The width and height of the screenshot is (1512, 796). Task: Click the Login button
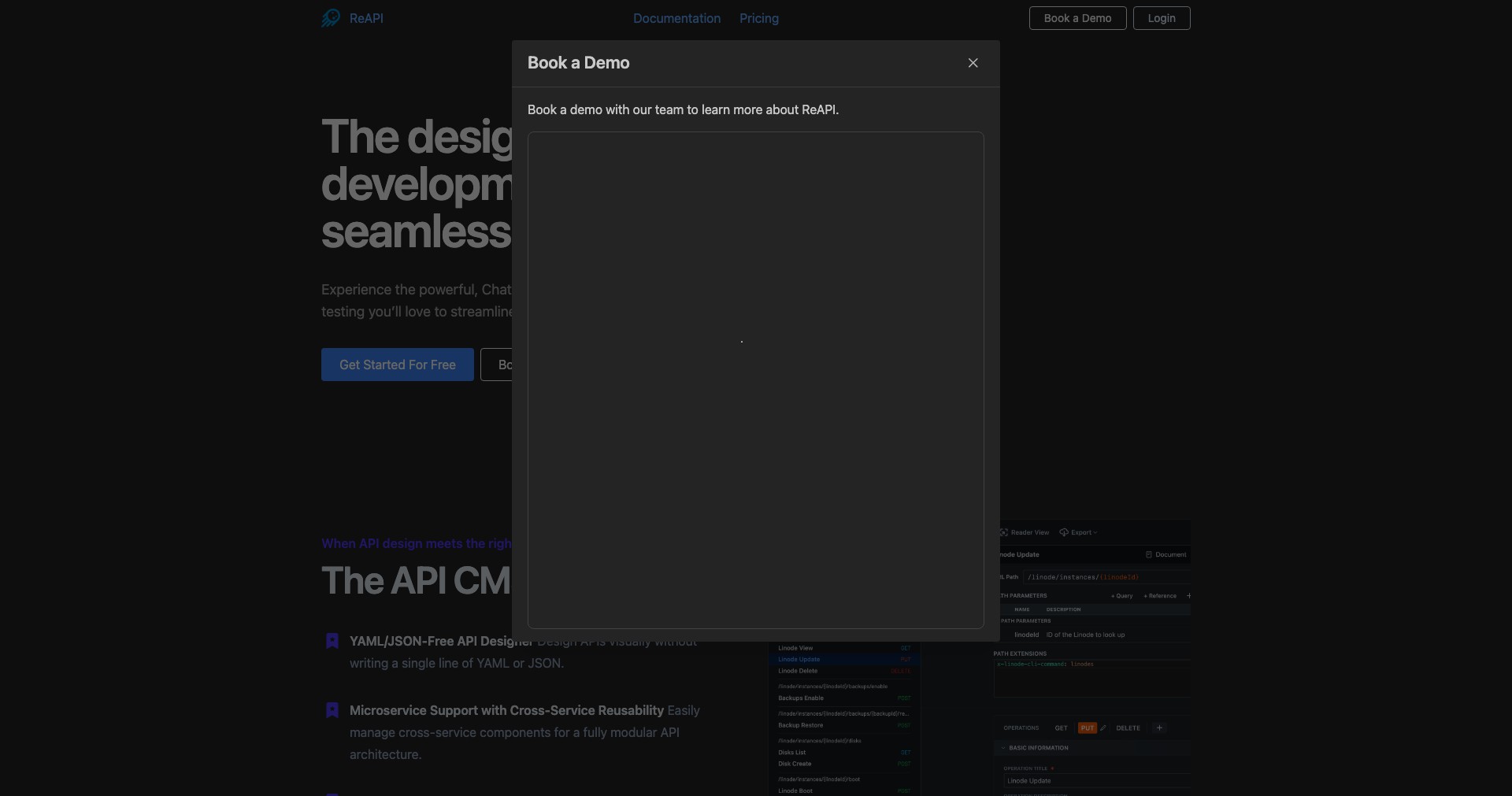(1162, 18)
